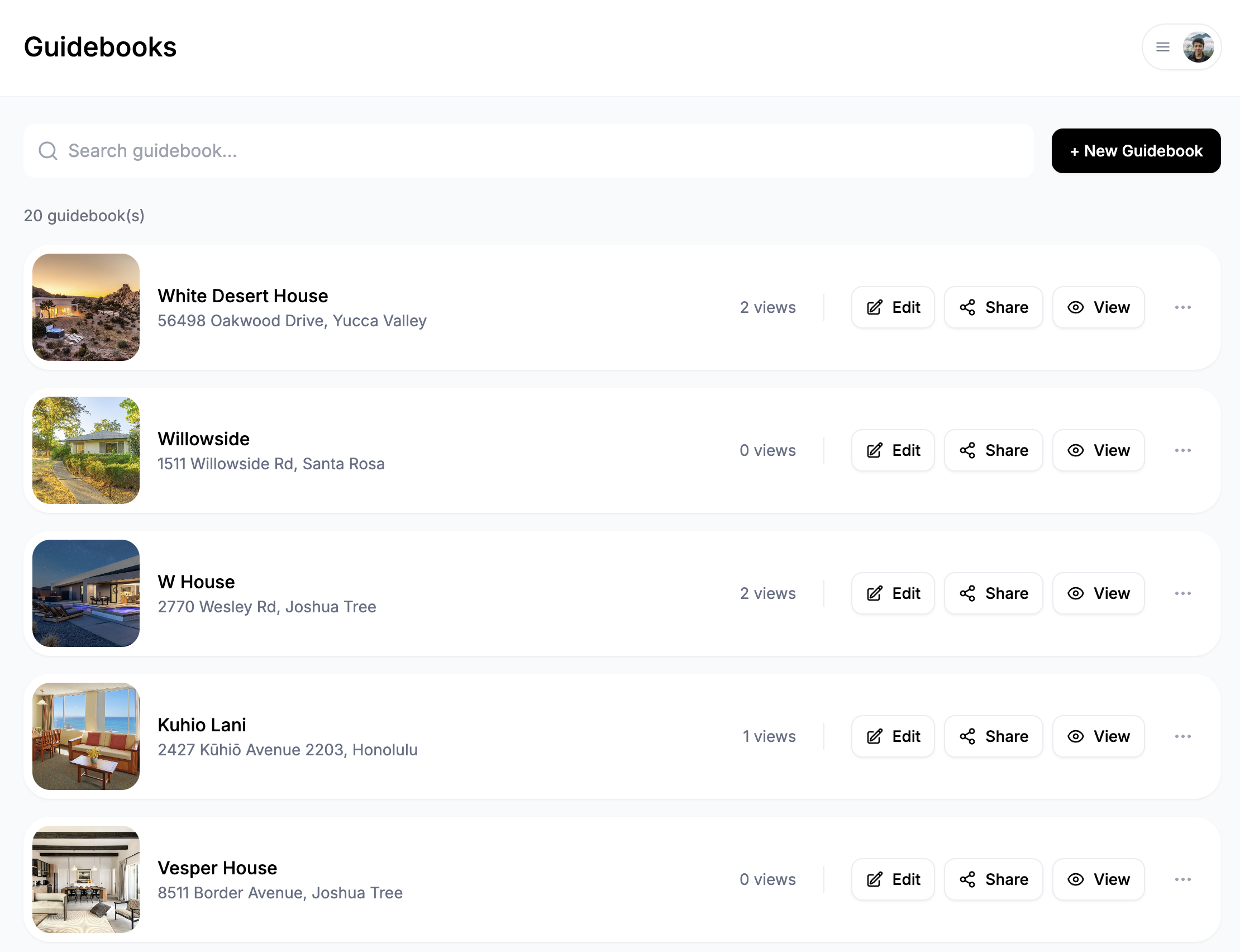This screenshot has width=1240, height=952.
Task: Click the search magnifier icon
Action: click(48, 151)
